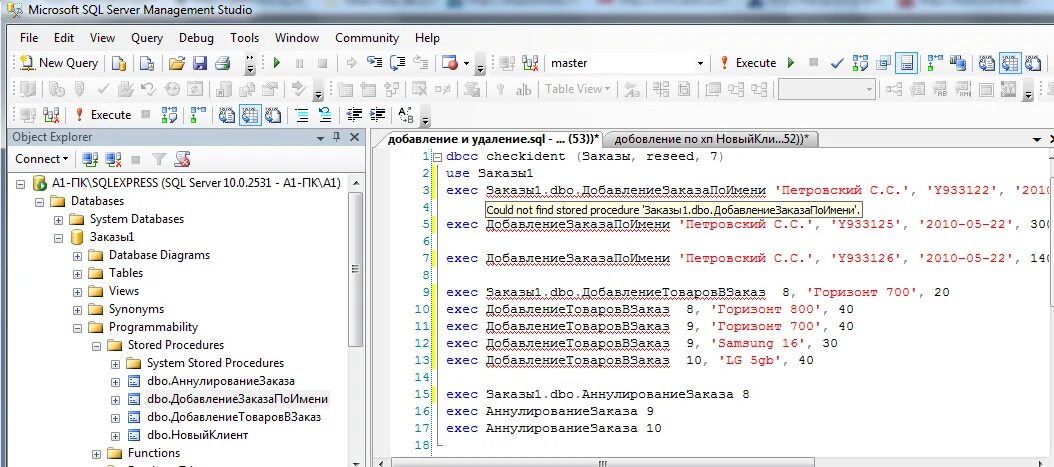Select dbo.НовыйКлиент stored procedure
Viewport: 1054px width, 467px height.
[198, 435]
